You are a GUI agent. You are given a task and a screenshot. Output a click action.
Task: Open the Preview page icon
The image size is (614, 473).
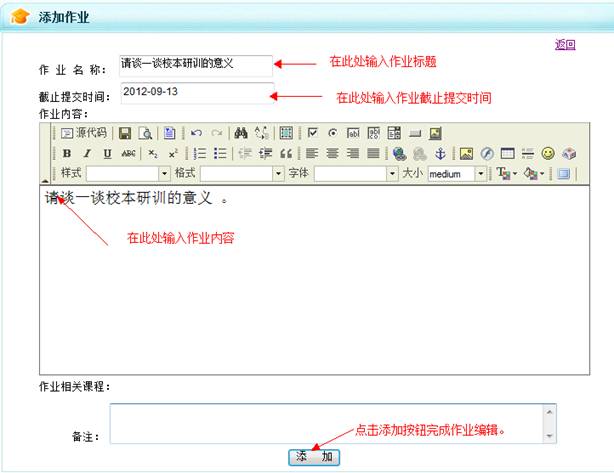[145, 134]
